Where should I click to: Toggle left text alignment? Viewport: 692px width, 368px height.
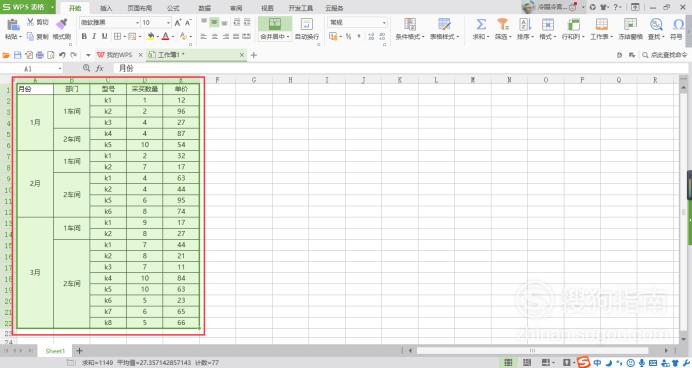204,37
